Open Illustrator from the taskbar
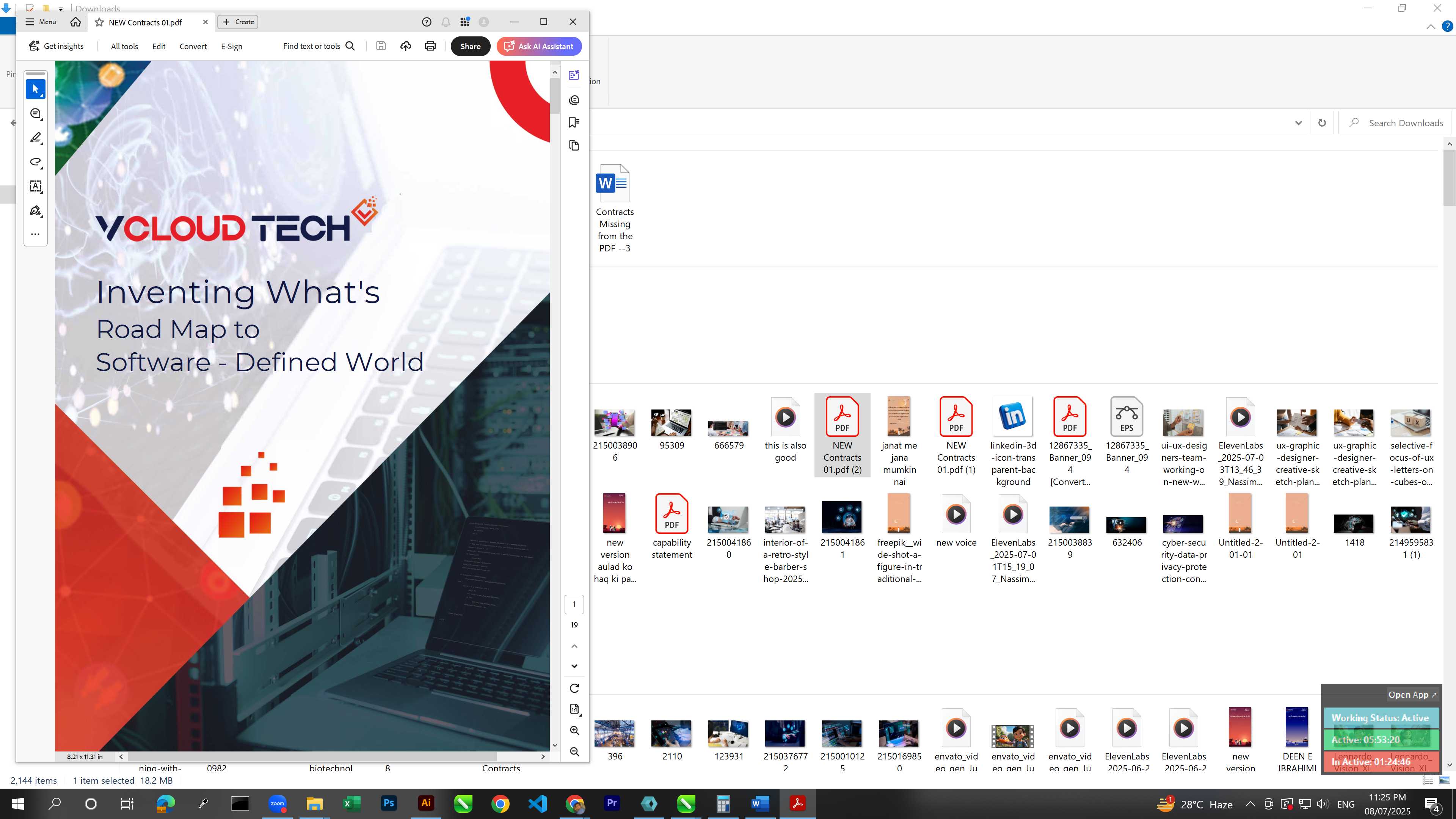Image resolution: width=1456 pixels, height=819 pixels. [426, 803]
